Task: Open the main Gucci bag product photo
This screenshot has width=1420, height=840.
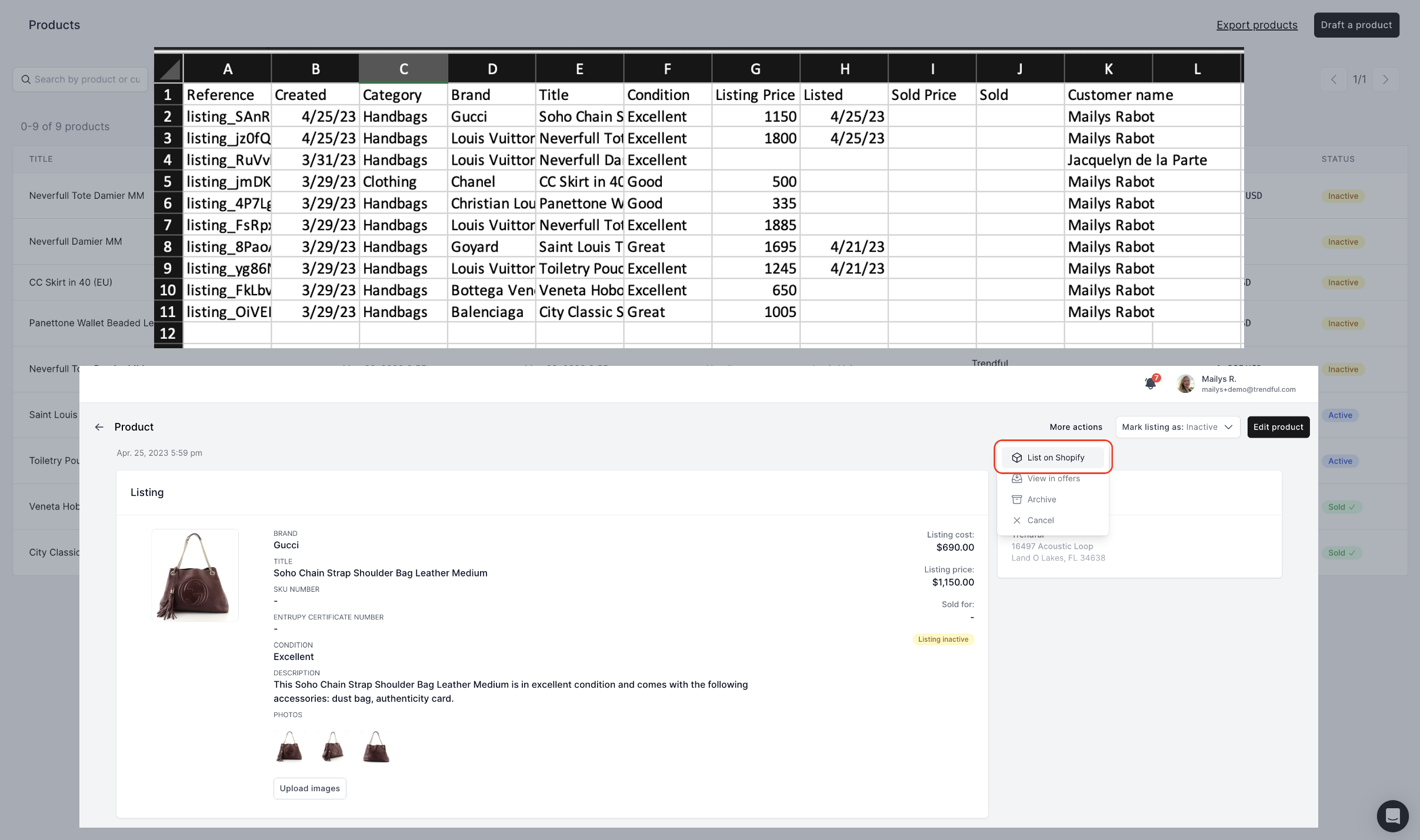Action: pos(195,575)
